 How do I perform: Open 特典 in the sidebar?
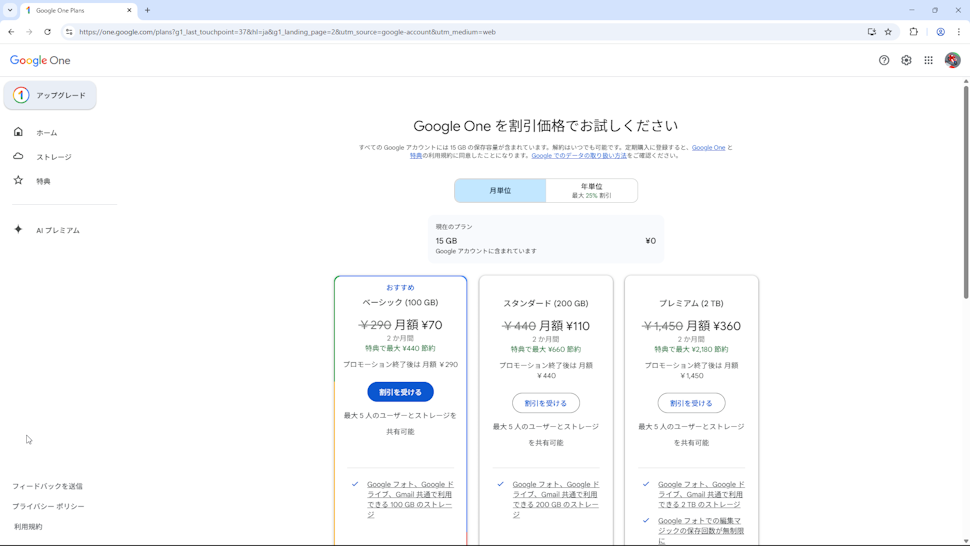[x=43, y=181]
